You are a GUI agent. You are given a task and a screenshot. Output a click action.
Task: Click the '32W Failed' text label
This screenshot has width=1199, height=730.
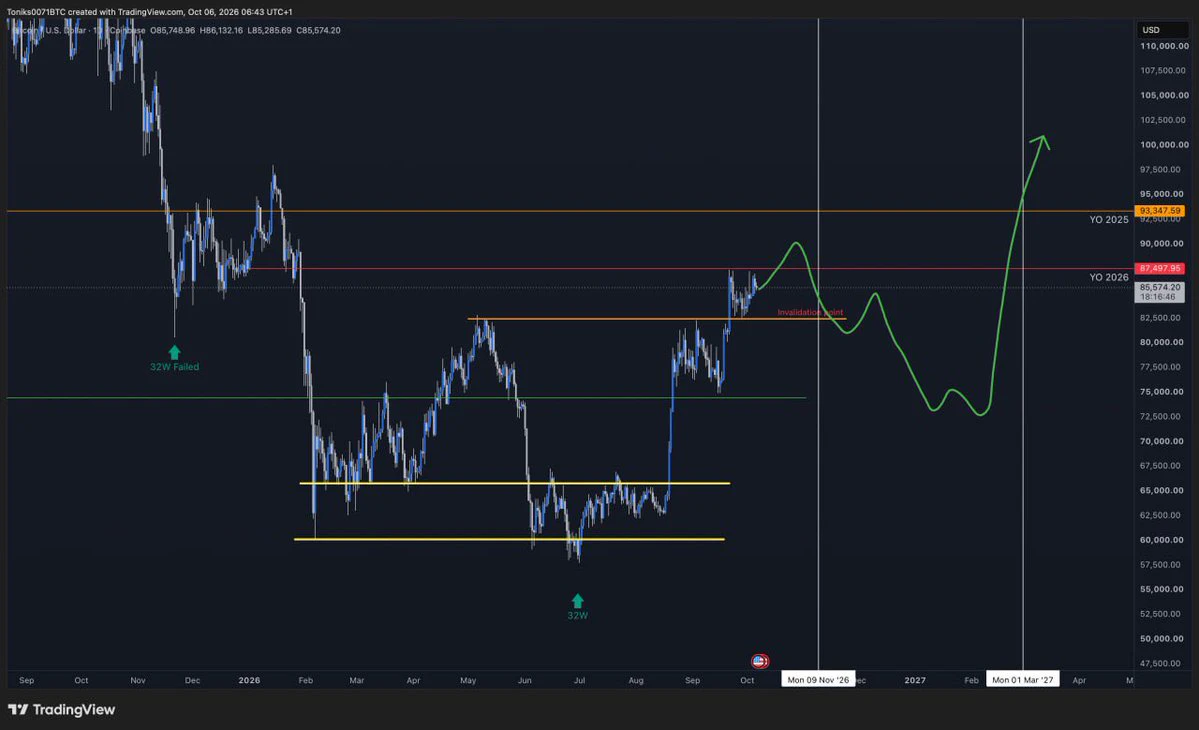click(174, 367)
